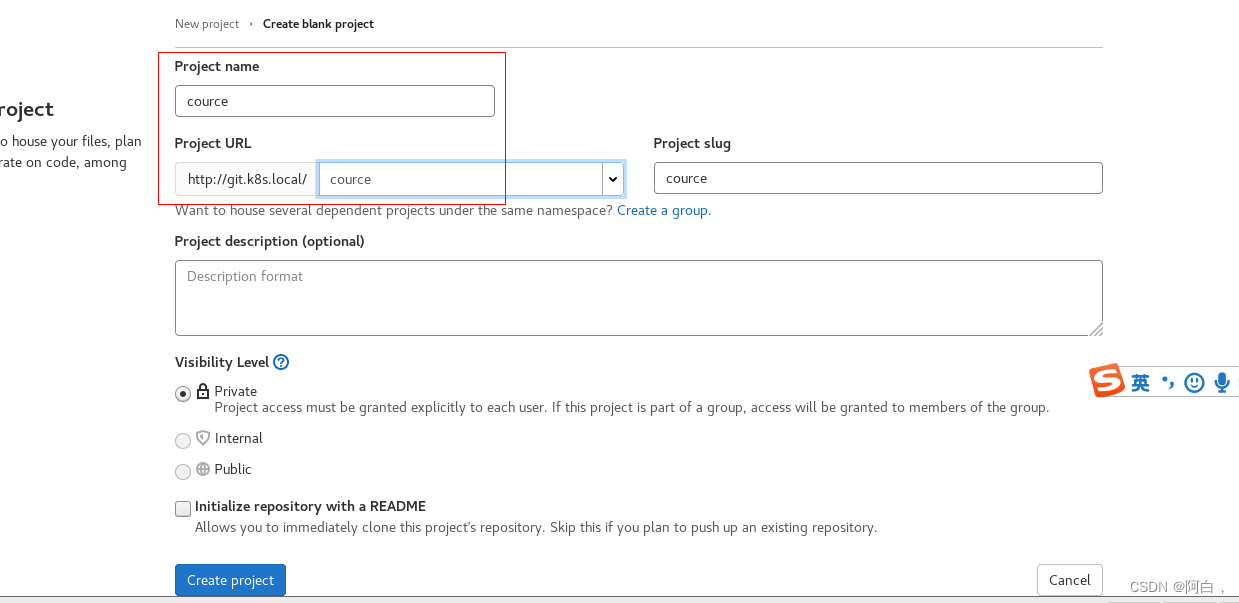
Task: Click Create blank project breadcrumb
Action: [318, 24]
